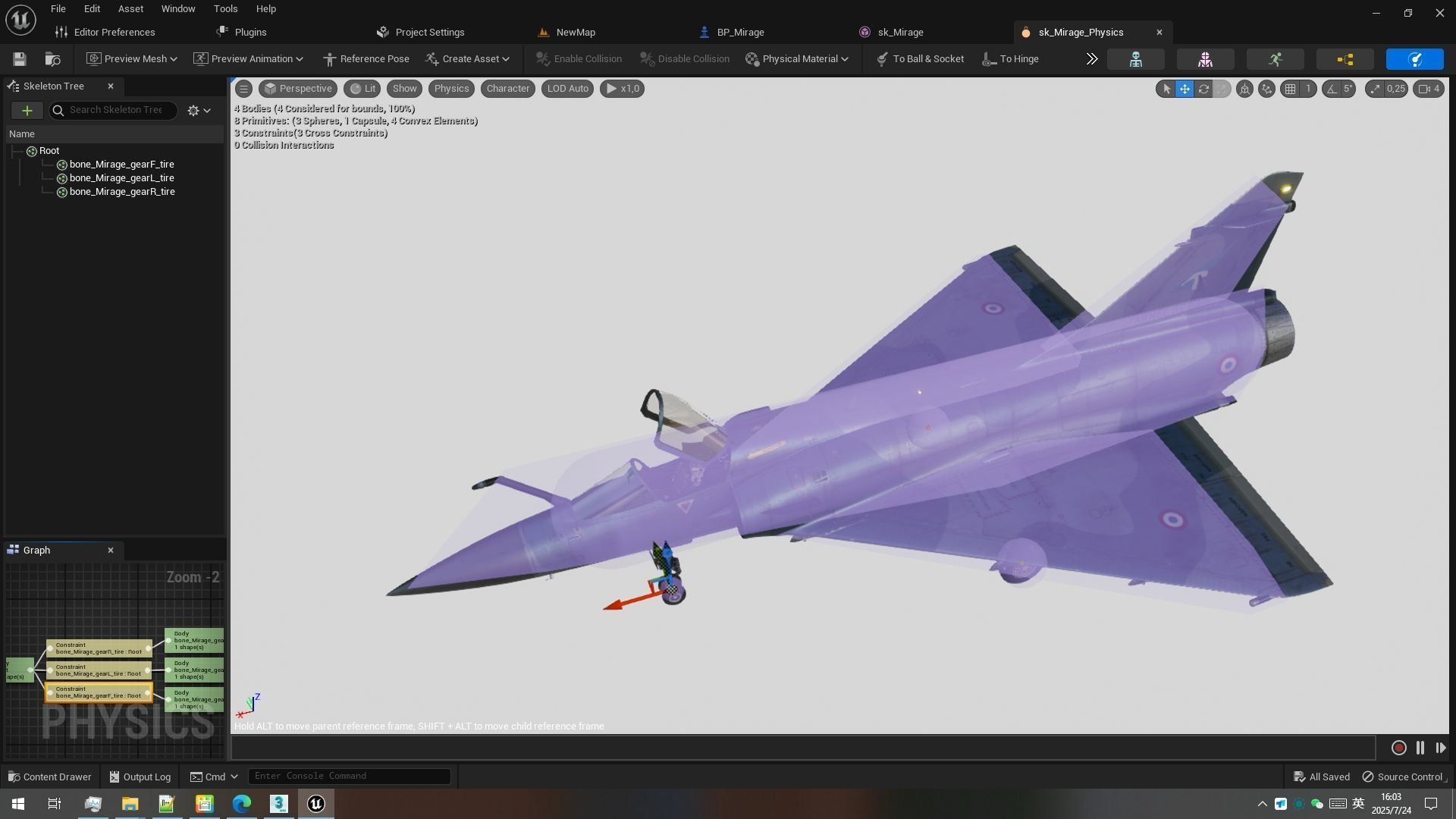The width and height of the screenshot is (1456, 819).
Task: Activate the Rotate gizmo tool
Action: [x=1203, y=89]
